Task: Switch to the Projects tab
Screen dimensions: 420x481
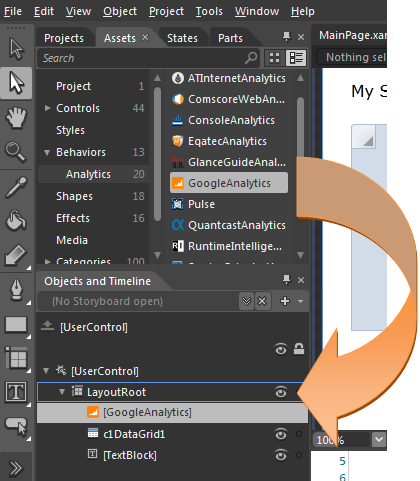Action: (64, 38)
